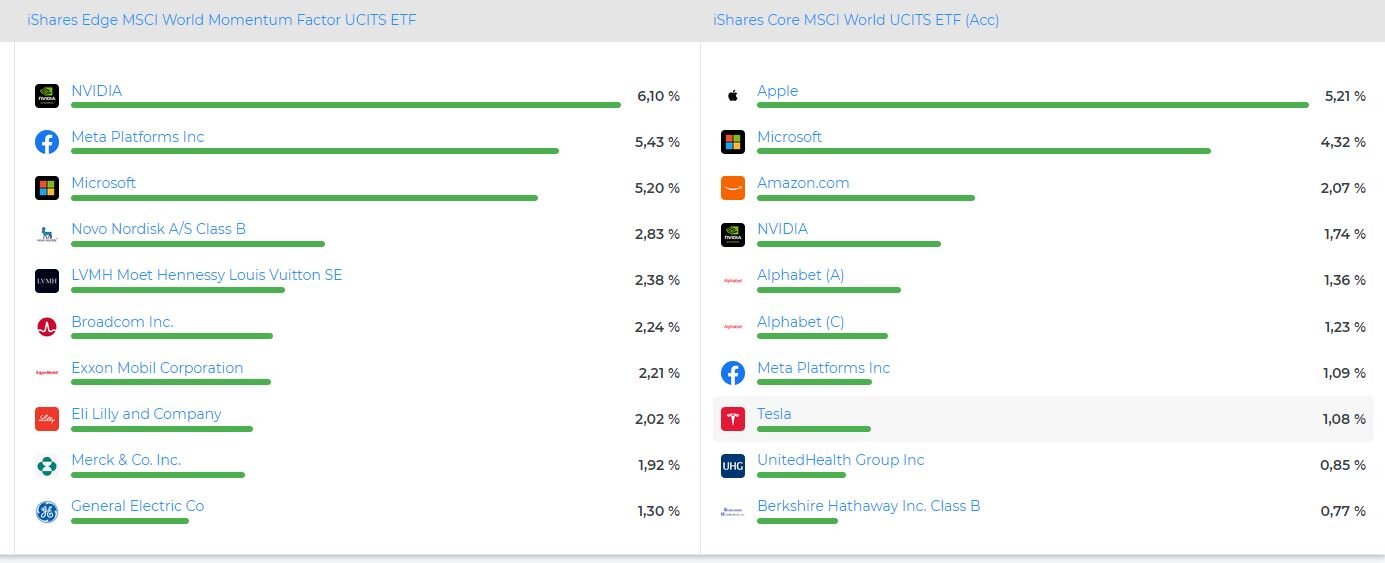Click the 4,32 % weight value
1385x563 pixels.
coord(1343,143)
